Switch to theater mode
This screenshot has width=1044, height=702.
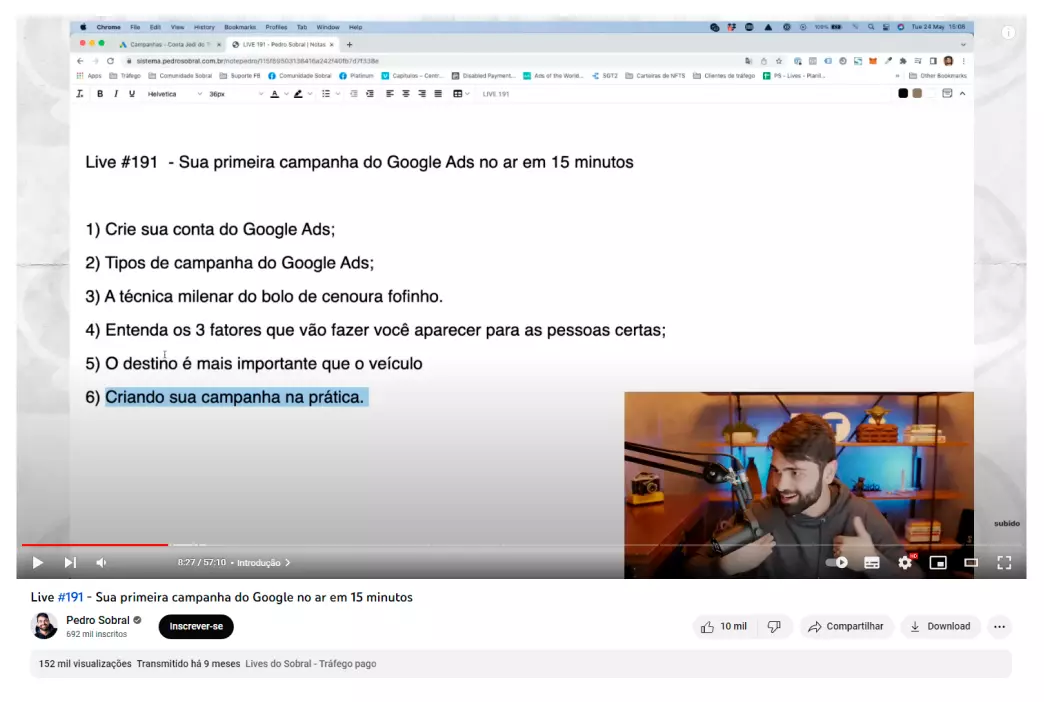point(971,563)
